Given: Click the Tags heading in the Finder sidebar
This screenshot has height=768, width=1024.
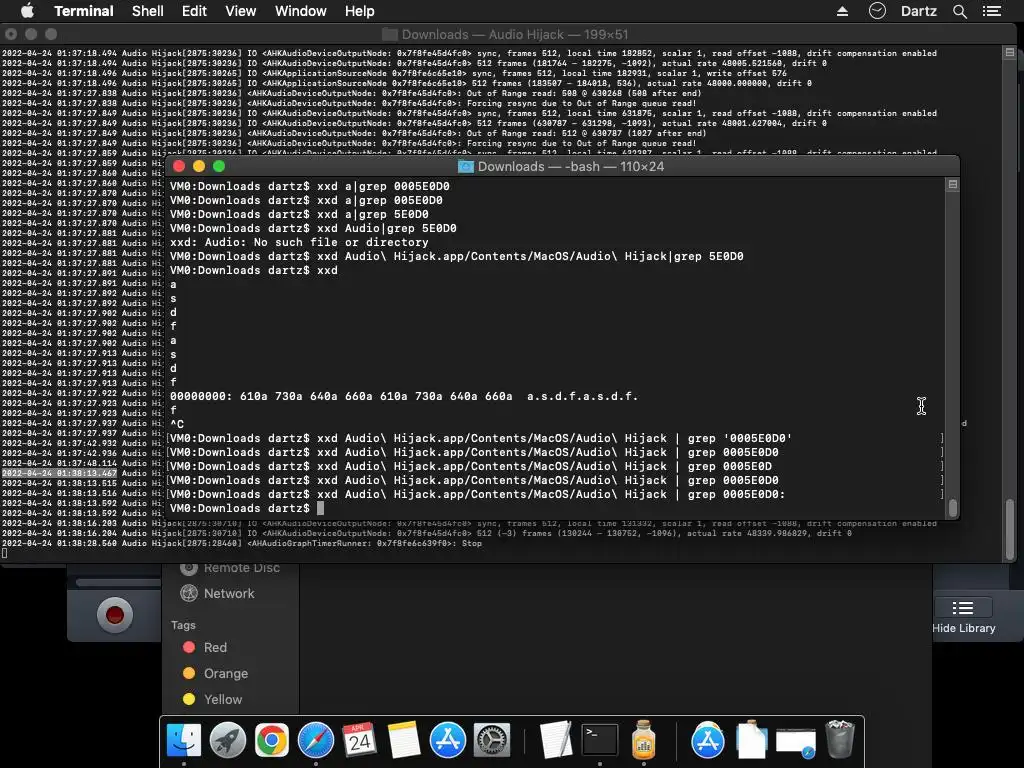Looking at the screenshot, I should tap(183, 625).
